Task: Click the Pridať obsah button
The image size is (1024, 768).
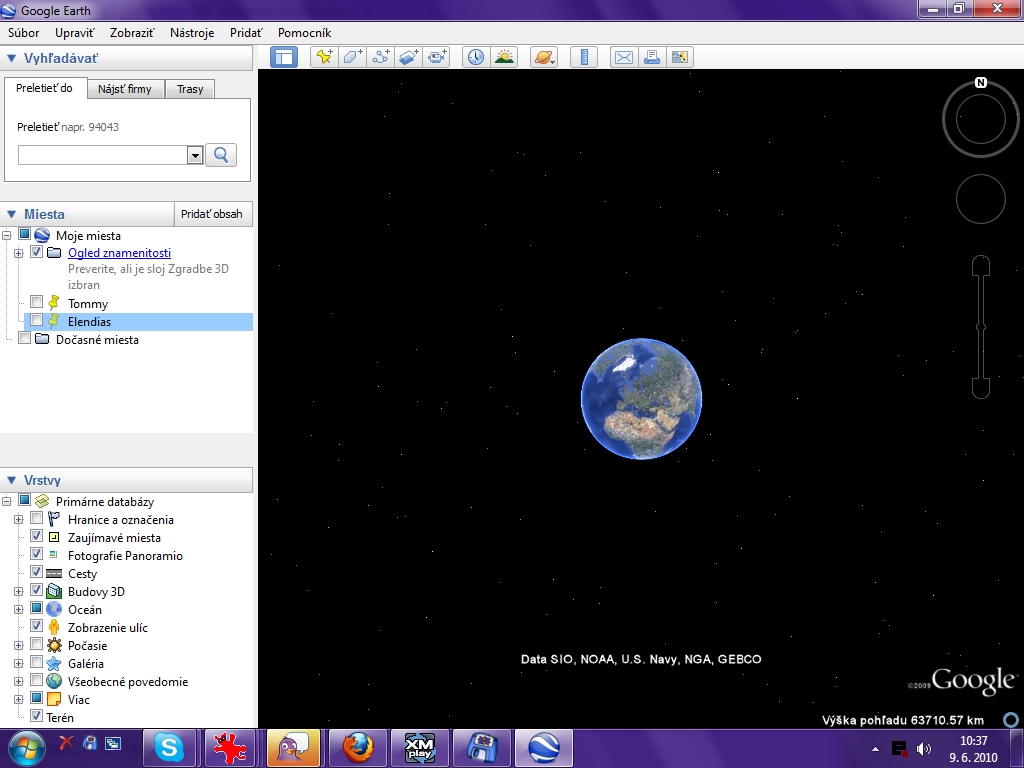Action: pos(212,214)
